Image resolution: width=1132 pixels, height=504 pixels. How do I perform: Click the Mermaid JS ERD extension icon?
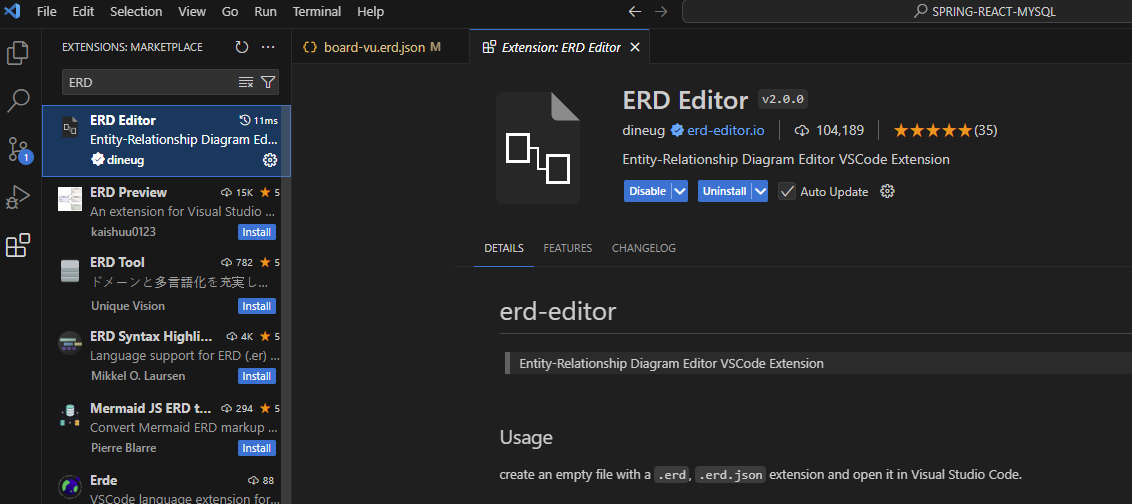(70, 414)
